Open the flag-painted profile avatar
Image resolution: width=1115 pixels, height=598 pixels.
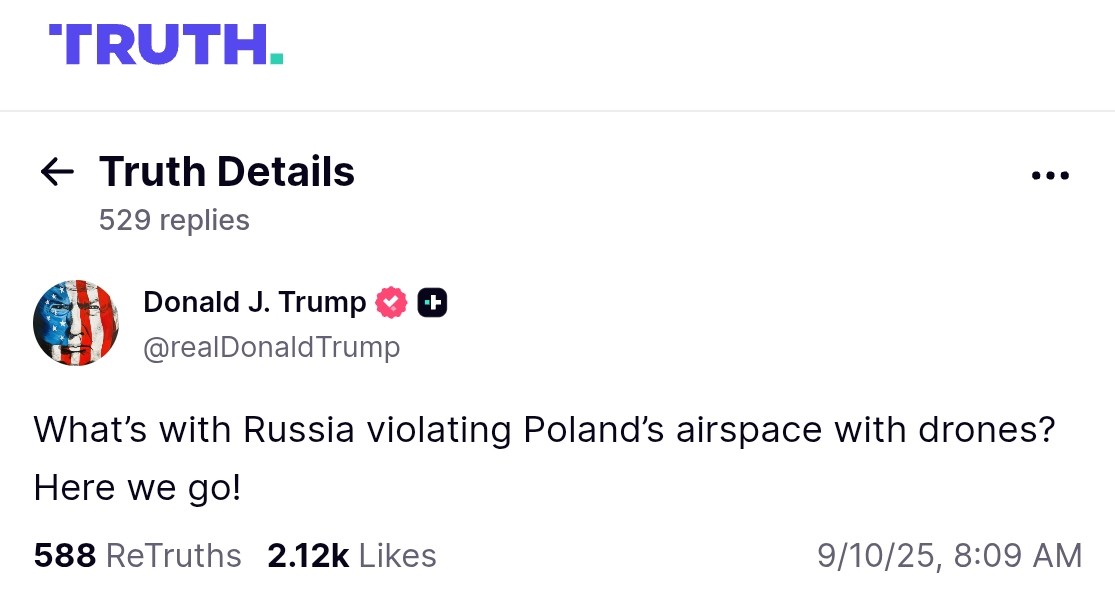coord(77,323)
